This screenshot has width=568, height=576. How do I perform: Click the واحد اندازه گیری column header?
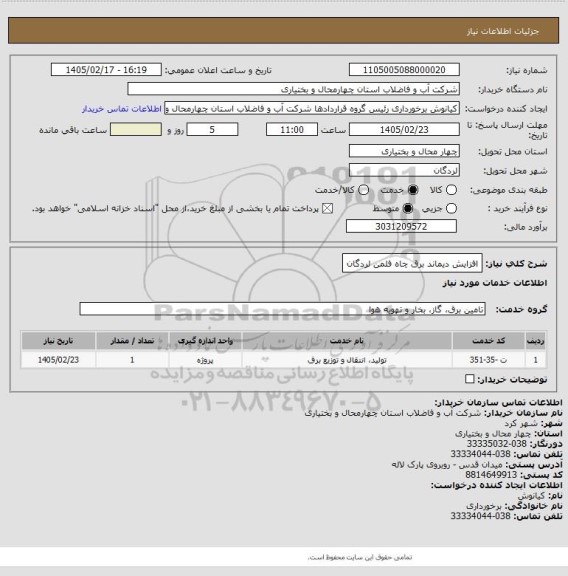coord(205,341)
